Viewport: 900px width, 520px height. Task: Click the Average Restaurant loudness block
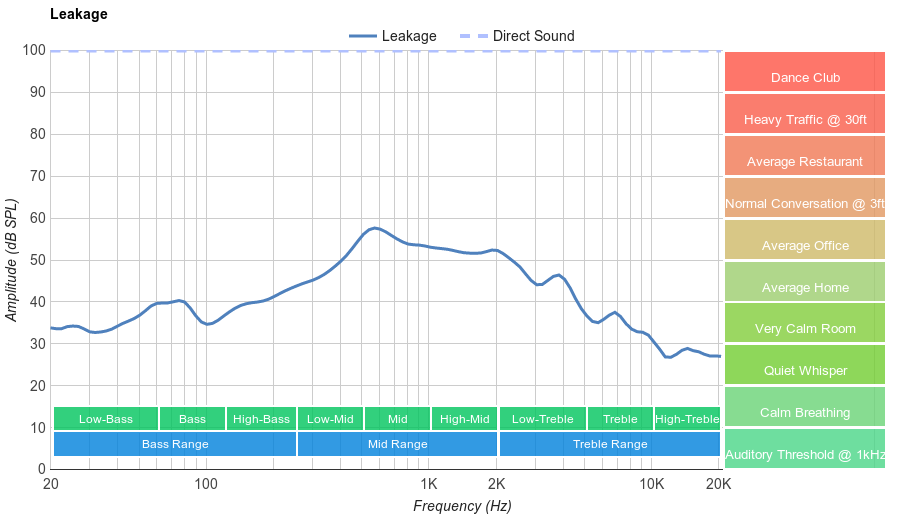(805, 161)
